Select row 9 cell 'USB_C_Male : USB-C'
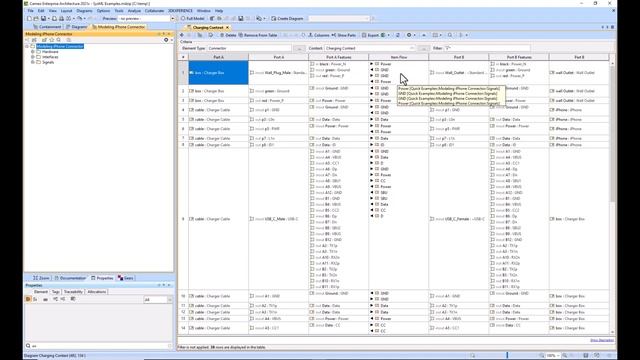Image resolution: width=640 pixels, height=360 pixels. 278,219
